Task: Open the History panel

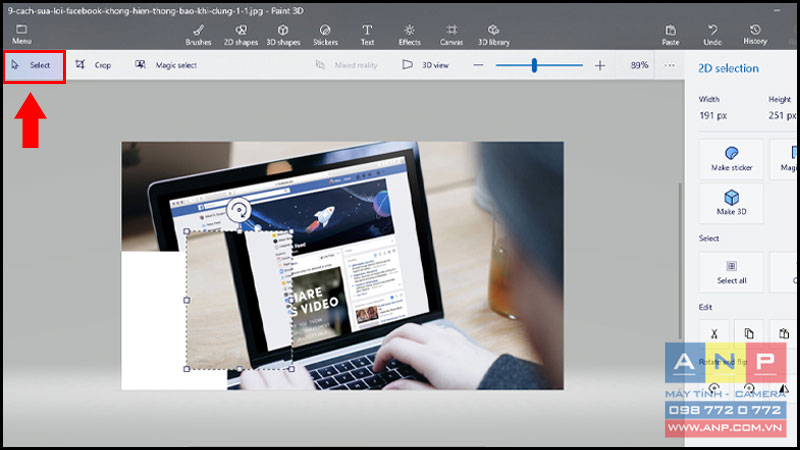Action: [x=755, y=35]
